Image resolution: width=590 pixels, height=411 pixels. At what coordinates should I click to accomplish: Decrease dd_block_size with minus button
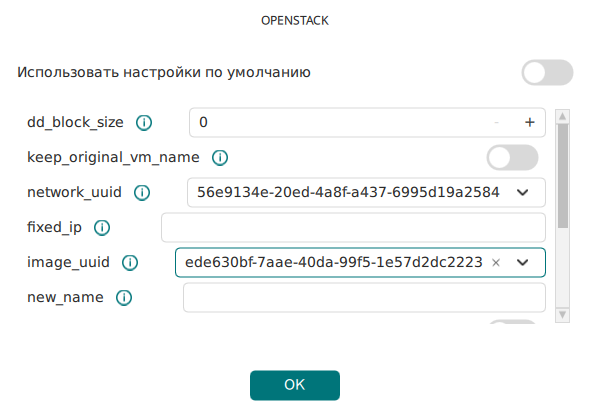coord(497,122)
